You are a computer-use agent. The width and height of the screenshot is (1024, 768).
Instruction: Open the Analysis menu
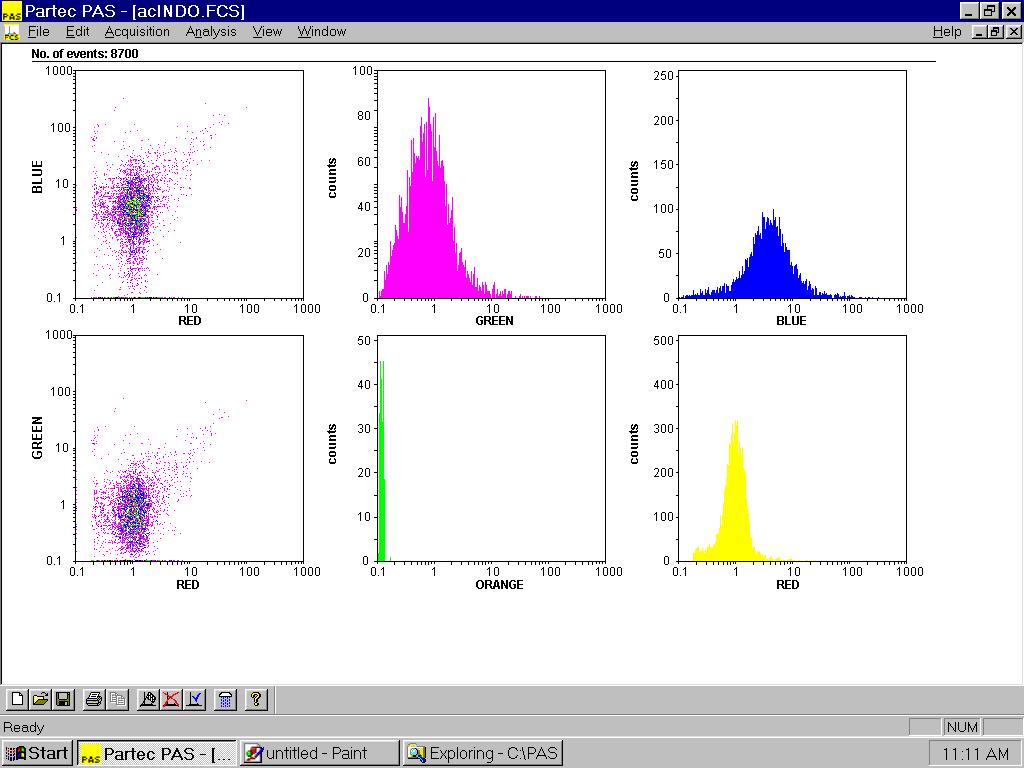tap(211, 32)
